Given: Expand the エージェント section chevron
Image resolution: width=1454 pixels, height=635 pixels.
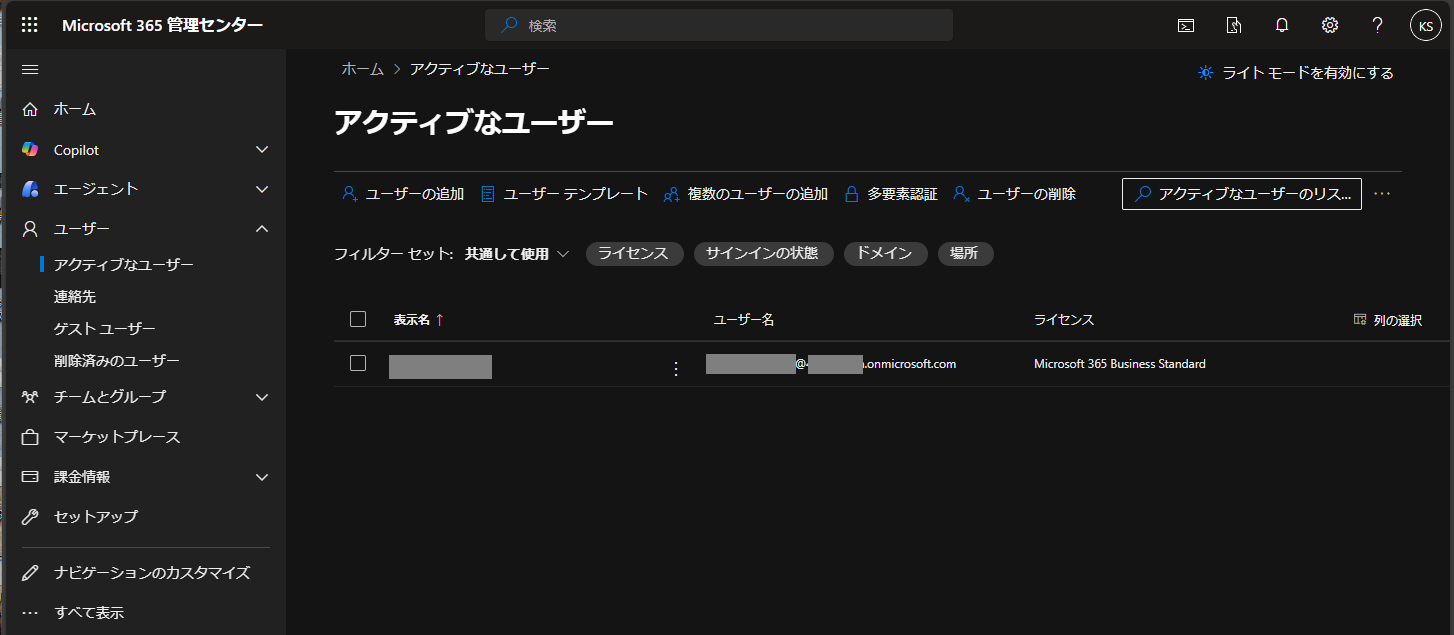Looking at the screenshot, I should click(x=262, y=189).
